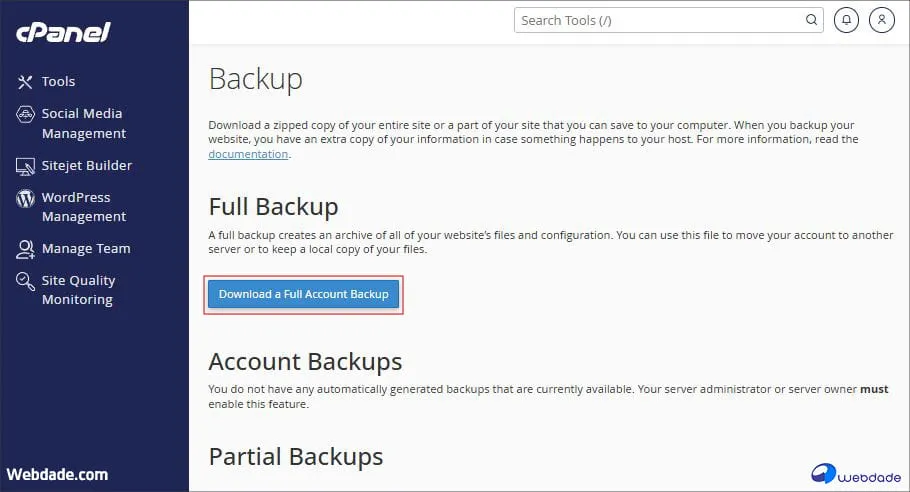Image resolution: width=910 pixels, height=492 pixels.
Task: Click the Site Quality Monitoring magnifier icon
Action: 26,281
